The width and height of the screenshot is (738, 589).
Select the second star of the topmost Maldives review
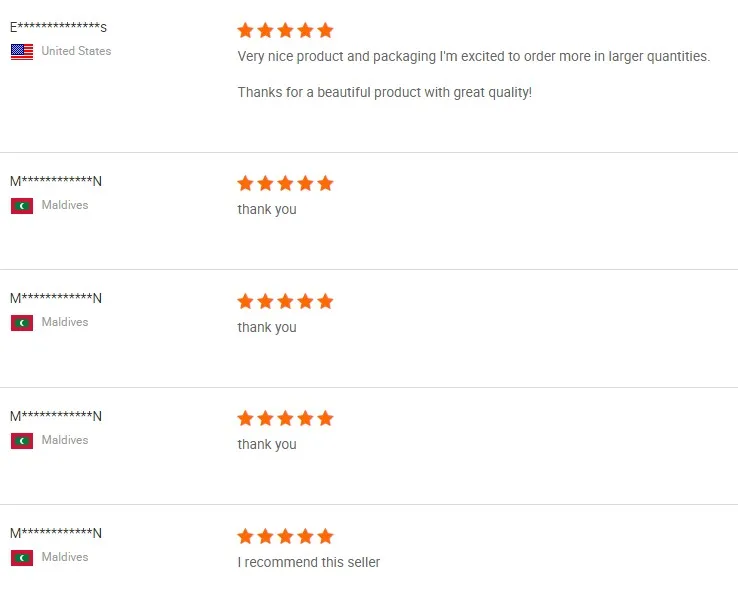[x=266, y=184]
